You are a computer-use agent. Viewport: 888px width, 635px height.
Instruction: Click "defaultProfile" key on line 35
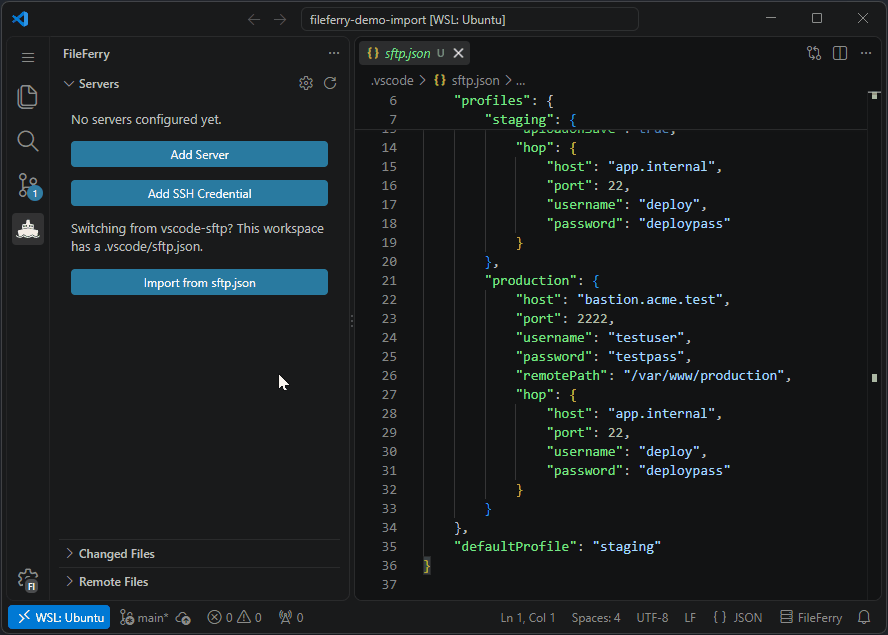click(x=515, y=546)
